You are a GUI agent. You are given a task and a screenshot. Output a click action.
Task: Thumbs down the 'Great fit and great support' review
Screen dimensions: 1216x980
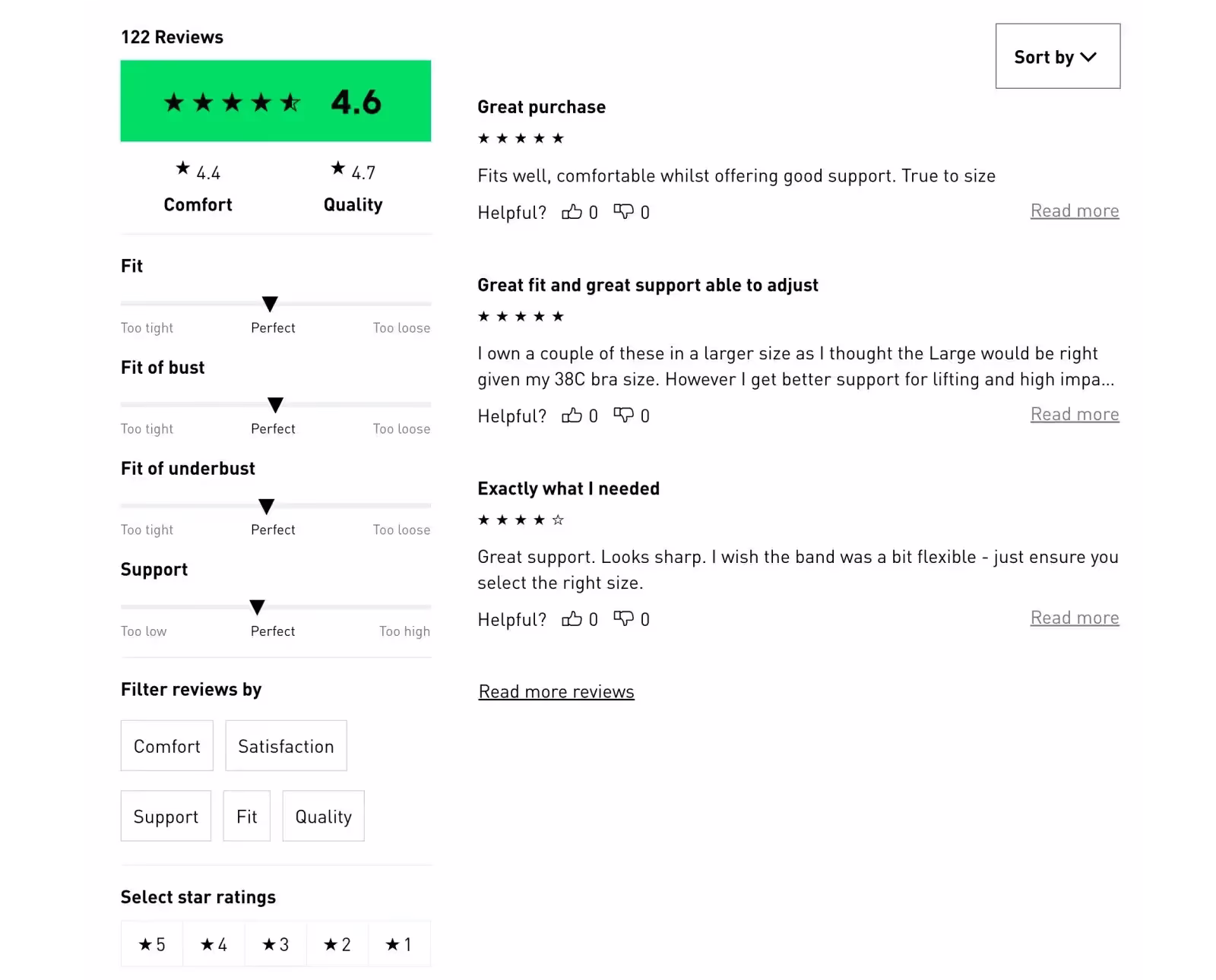[623, 416]
